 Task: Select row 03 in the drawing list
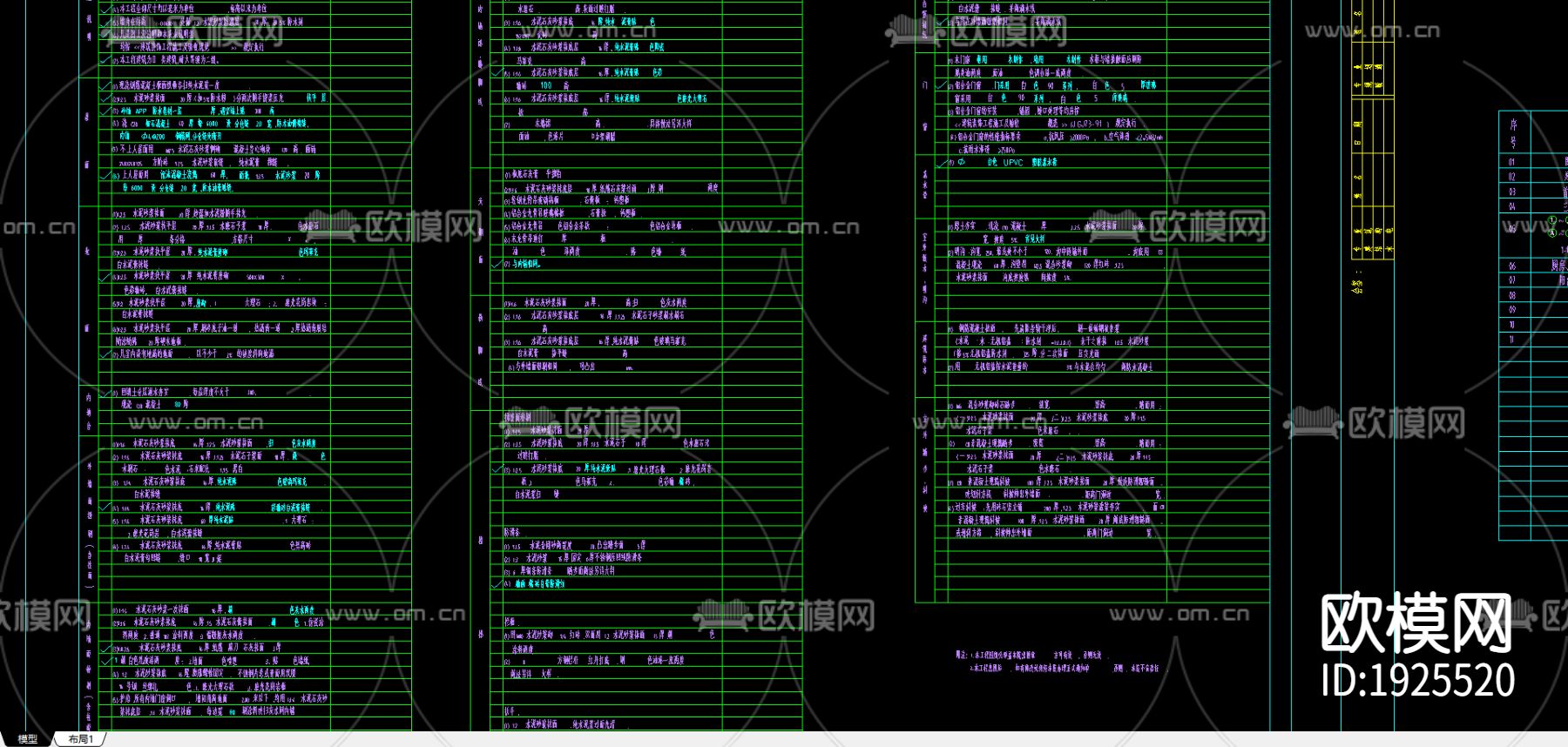tap(1512, 192)
